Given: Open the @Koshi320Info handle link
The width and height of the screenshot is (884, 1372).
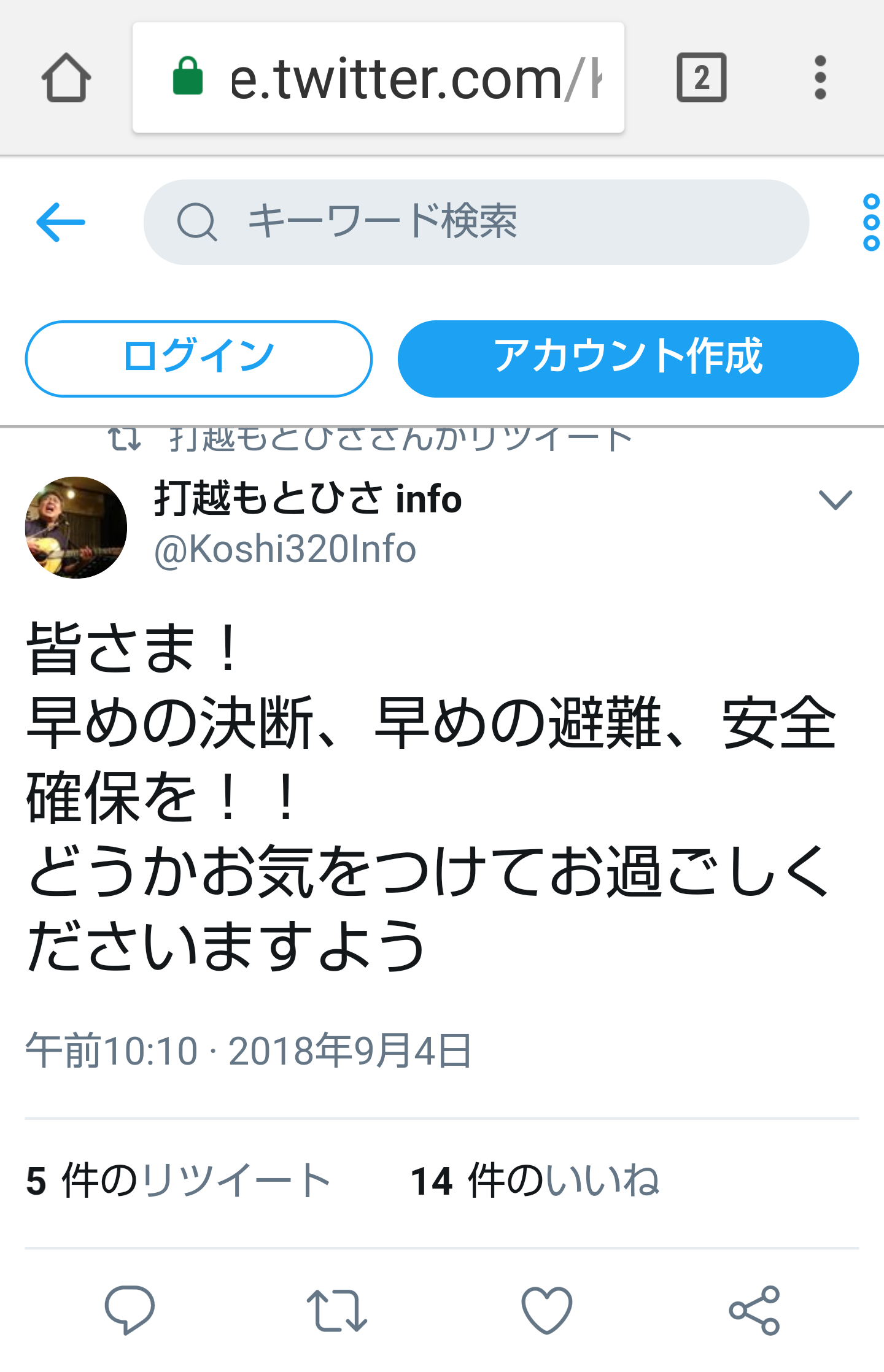Looking at the screenshot, I should 285,549.
